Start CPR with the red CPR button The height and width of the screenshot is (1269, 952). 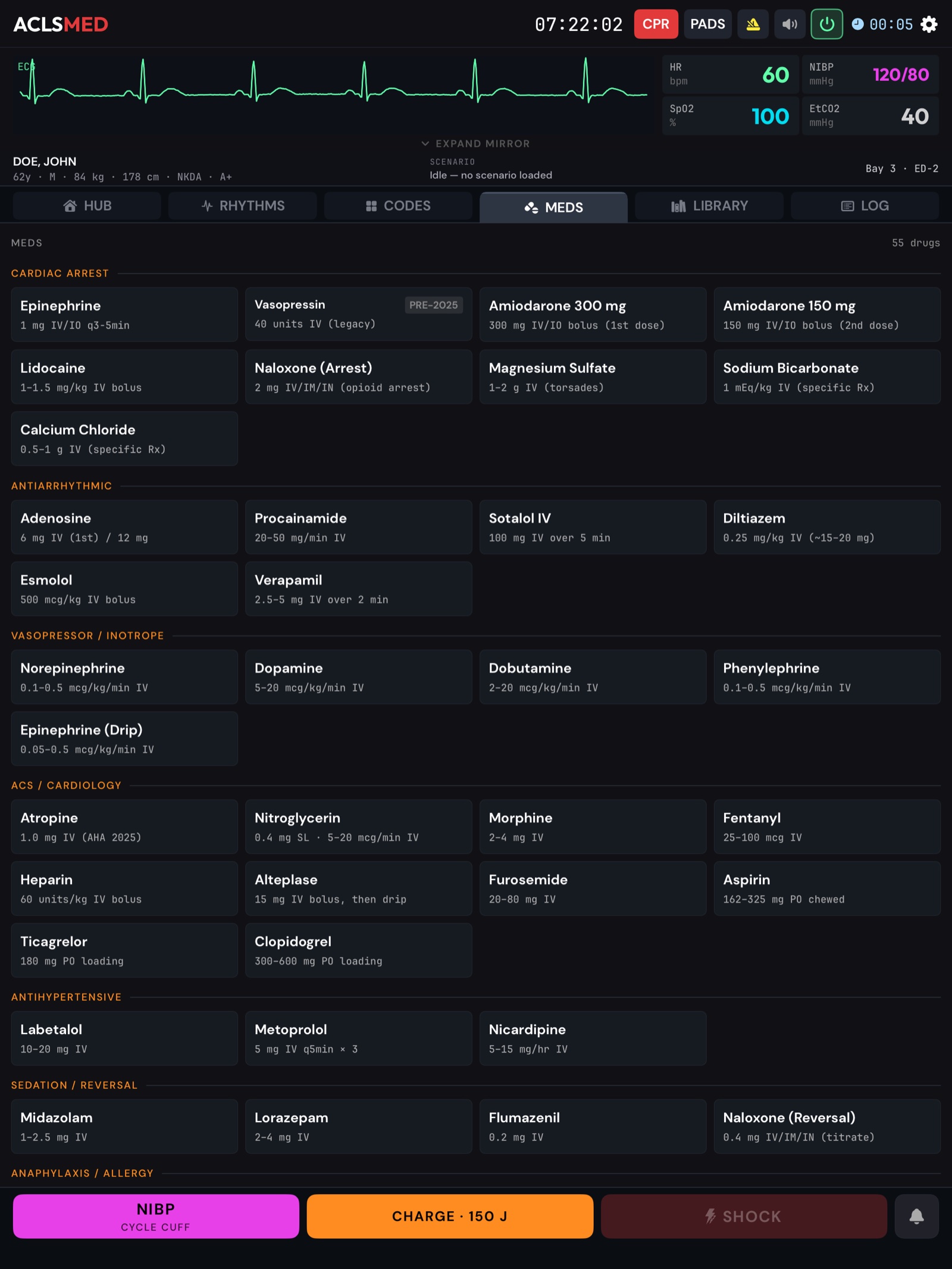point(656,24)
